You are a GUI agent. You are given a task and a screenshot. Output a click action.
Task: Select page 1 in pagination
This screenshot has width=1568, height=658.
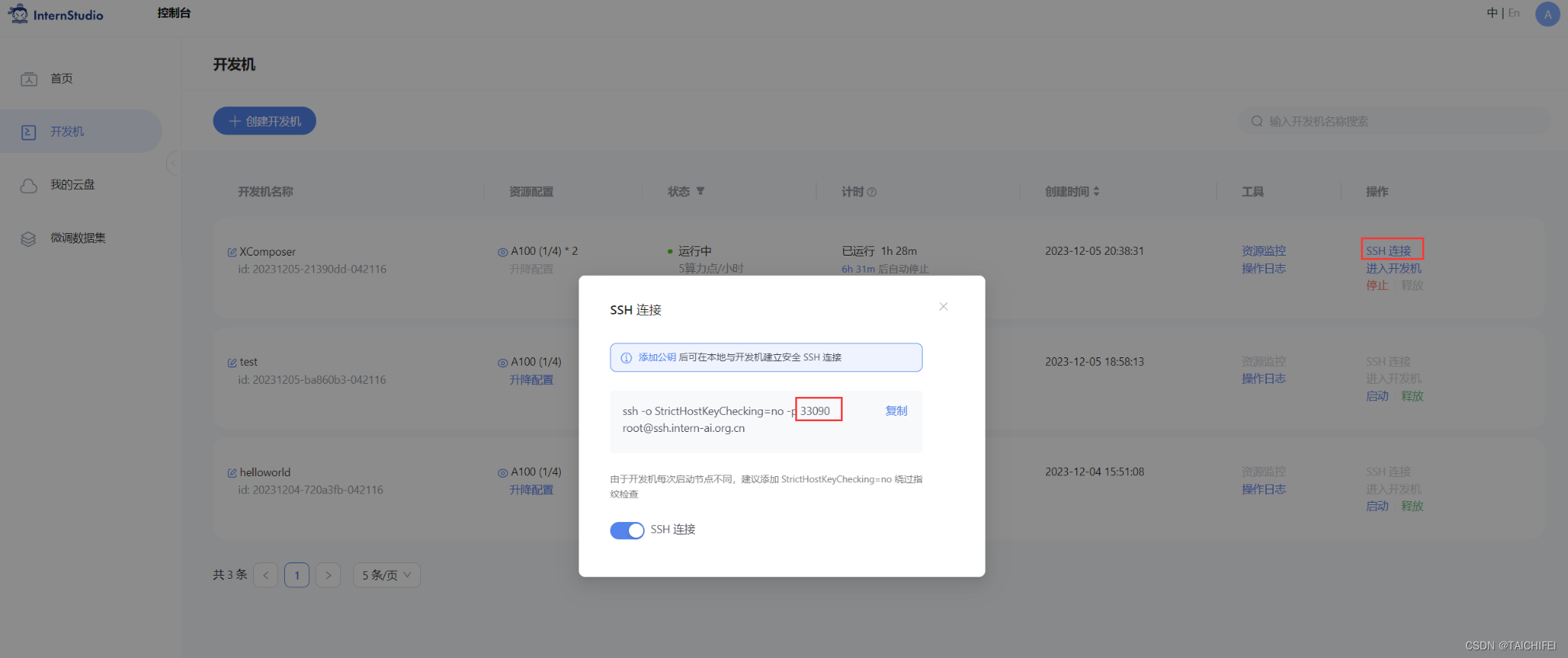pyautogui.click(x=297, y=575)
